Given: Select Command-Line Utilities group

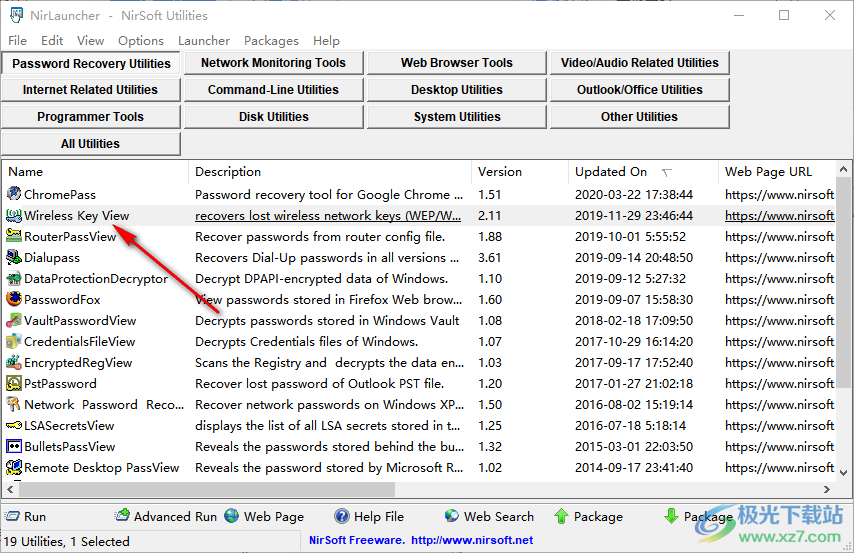Looking at the screenshot, I should [273, 89].
